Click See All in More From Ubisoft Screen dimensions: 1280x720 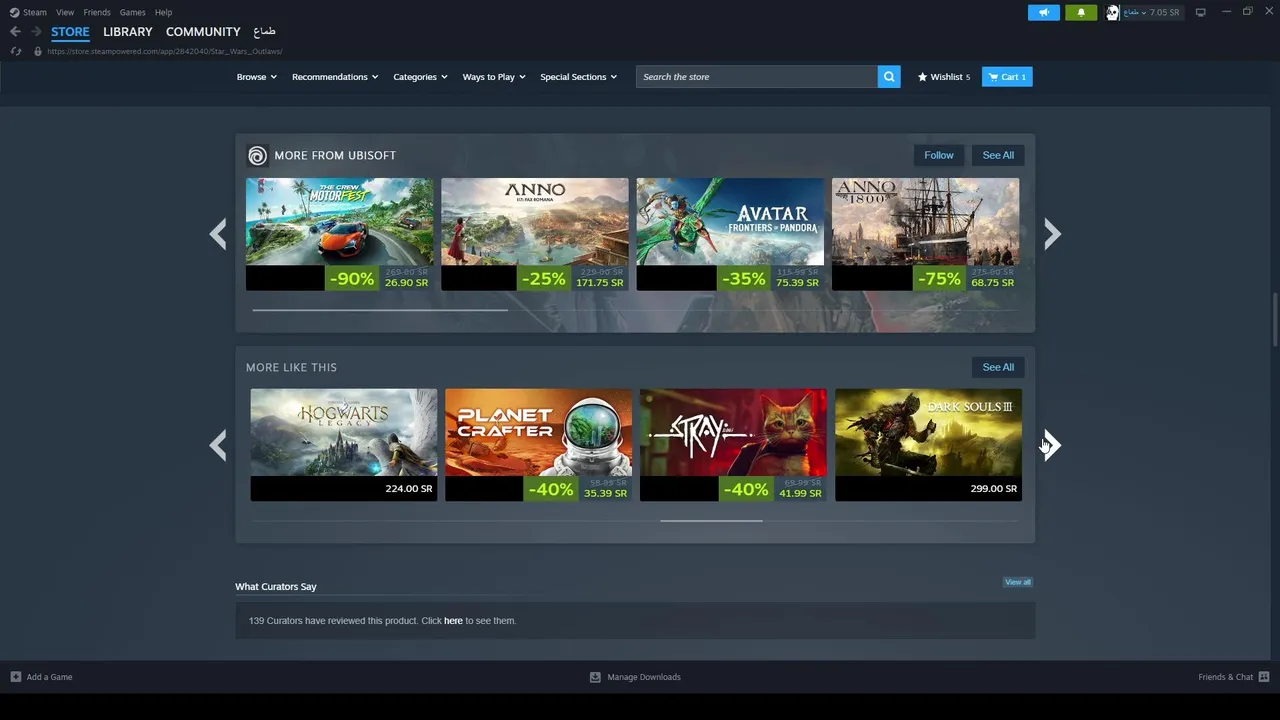[998, 155]
